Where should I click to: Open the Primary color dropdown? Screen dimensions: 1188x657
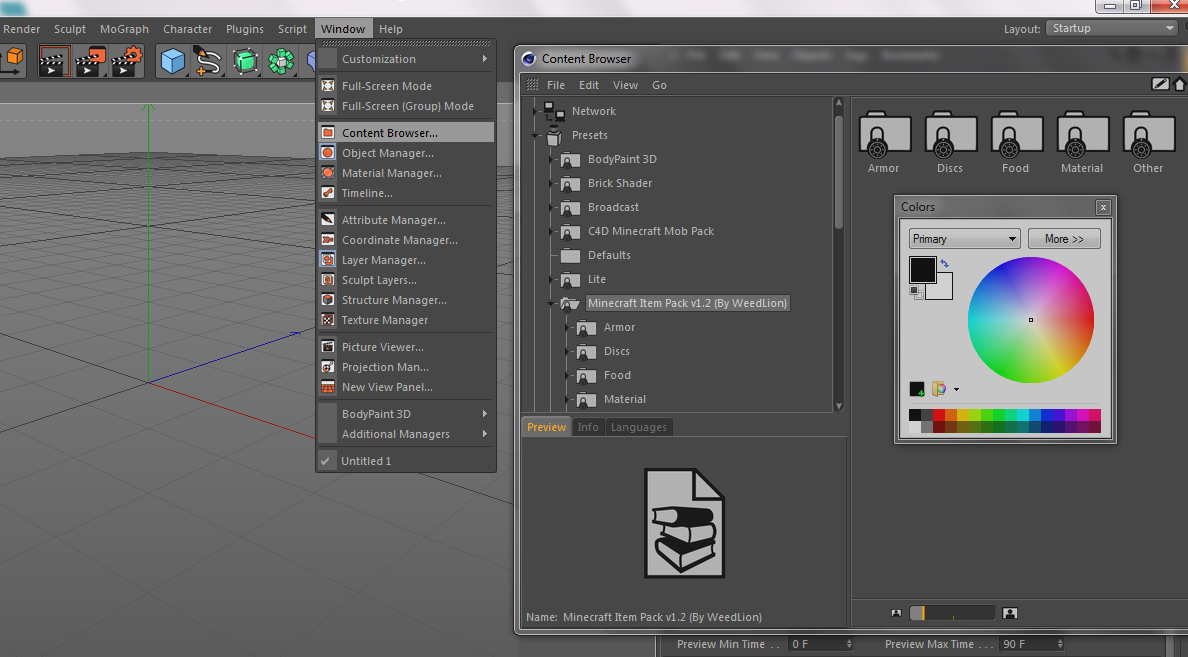tap(964, 239)
